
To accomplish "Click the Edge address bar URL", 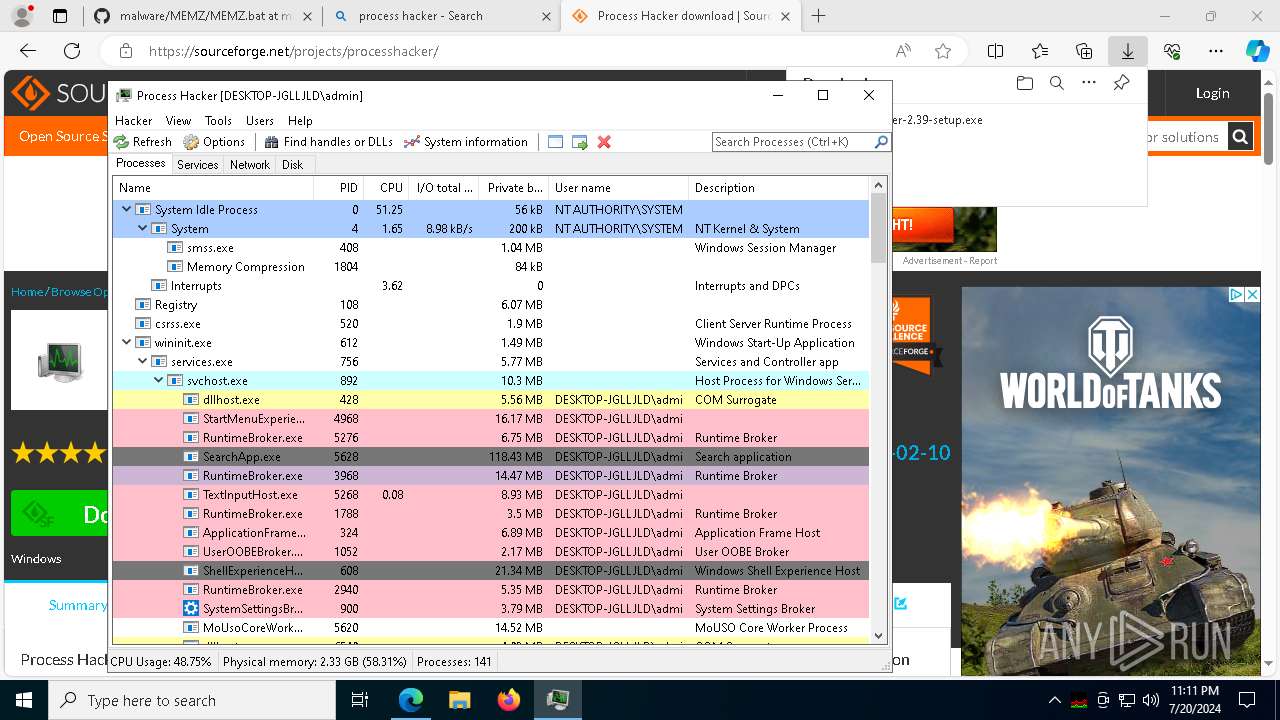I will (294, 51).
